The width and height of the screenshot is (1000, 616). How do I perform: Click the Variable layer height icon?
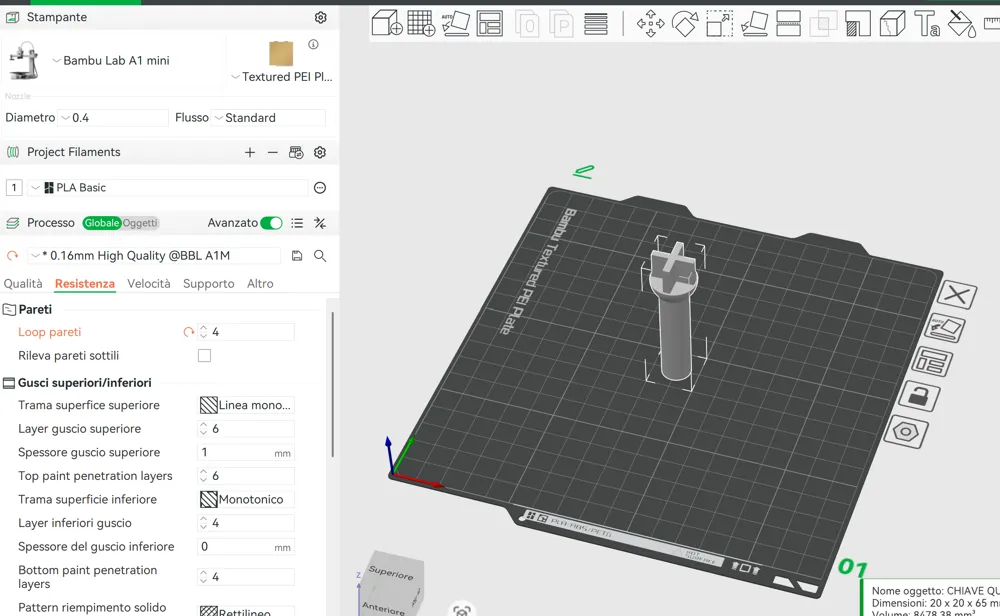[596, 24]
